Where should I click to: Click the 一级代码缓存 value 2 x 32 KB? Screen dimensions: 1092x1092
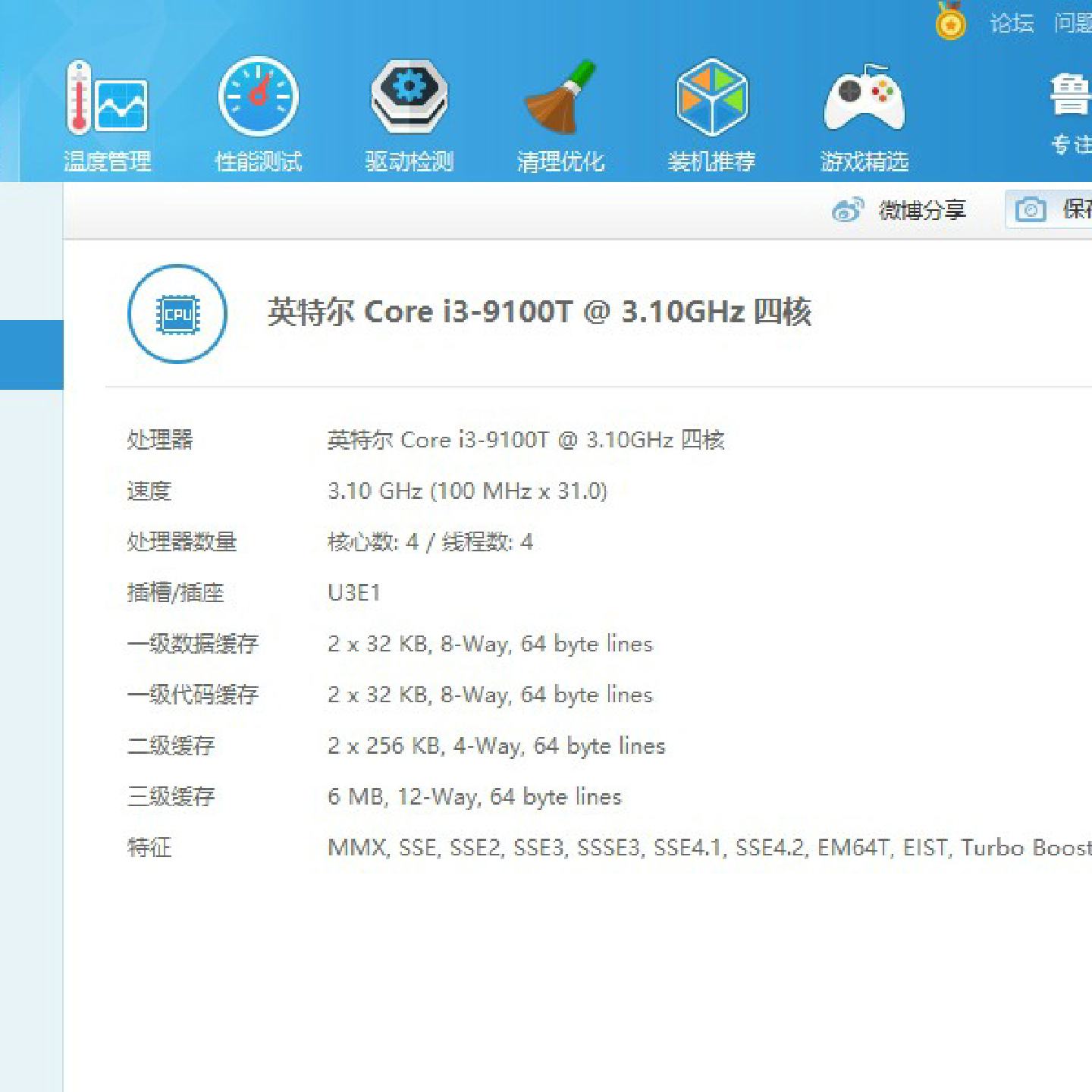(x=490, y=695)
